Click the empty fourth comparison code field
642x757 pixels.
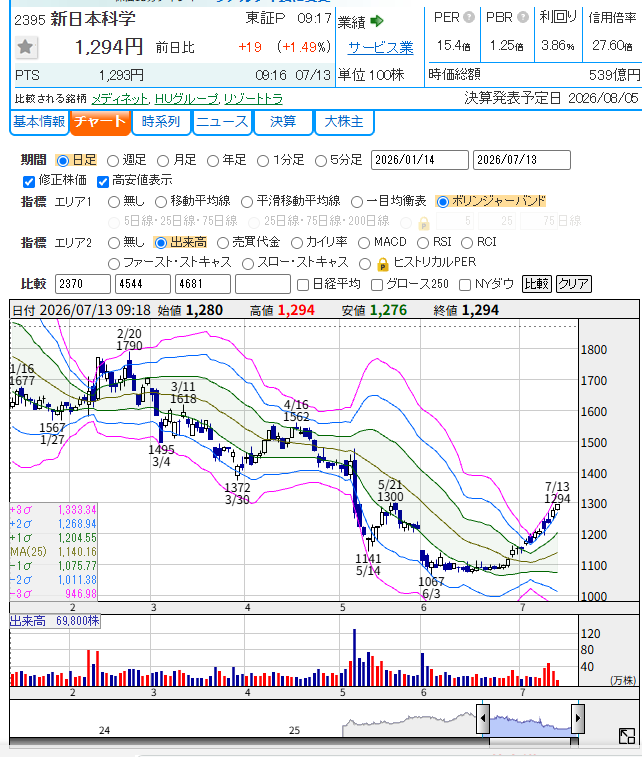pyautogui.click(x=263, y=284)
